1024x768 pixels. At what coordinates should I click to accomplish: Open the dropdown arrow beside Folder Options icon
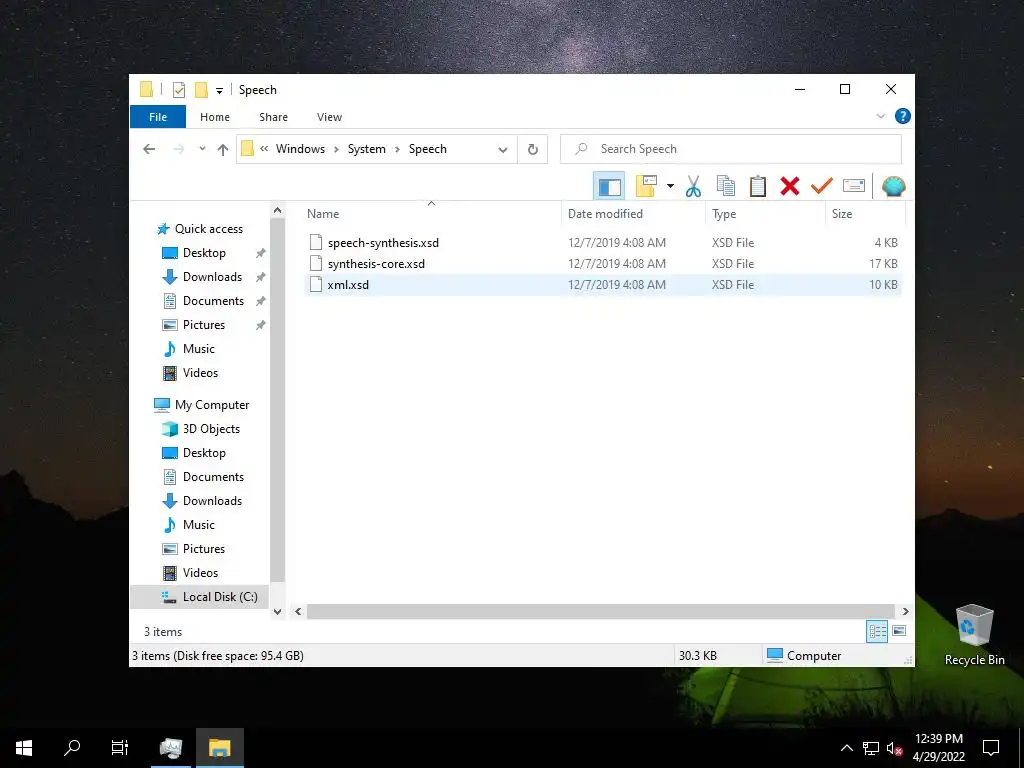click(670, 187)
